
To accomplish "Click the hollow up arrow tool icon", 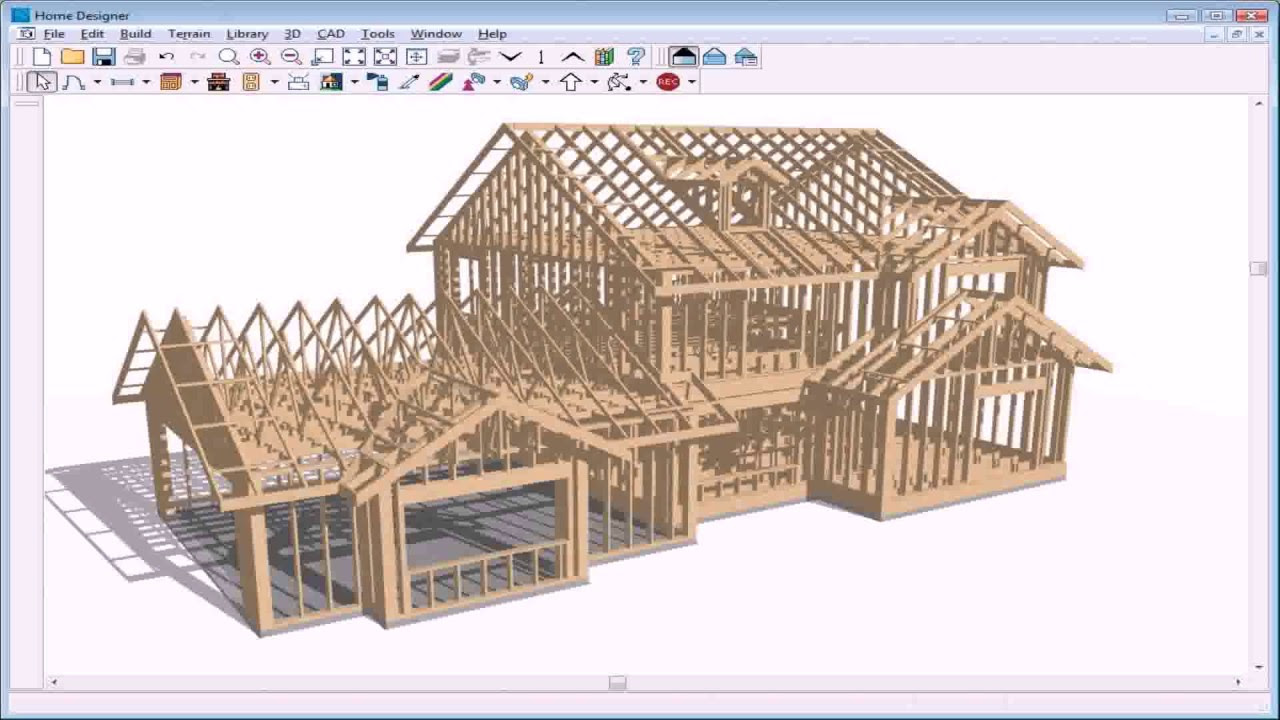I will (x=570, y=82).
